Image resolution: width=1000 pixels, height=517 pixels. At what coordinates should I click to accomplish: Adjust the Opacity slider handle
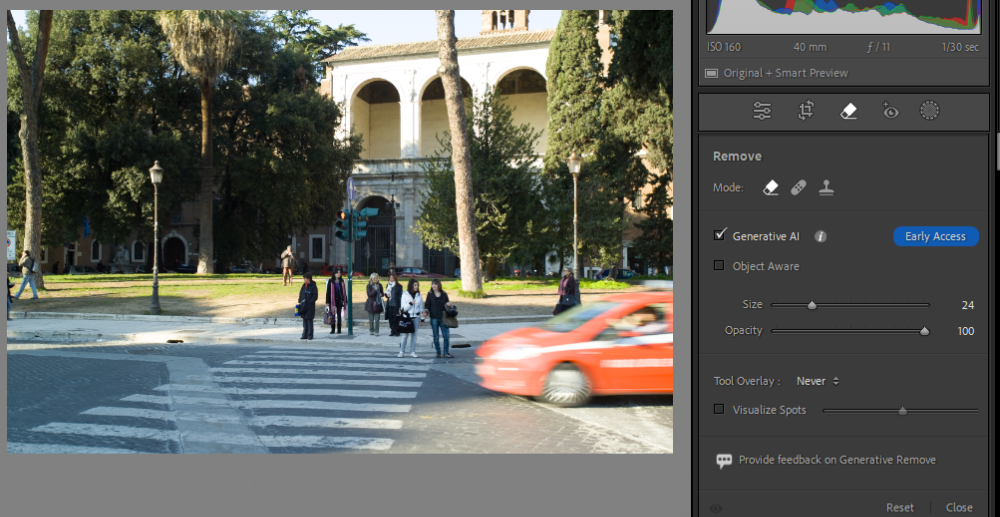point(925,331)
